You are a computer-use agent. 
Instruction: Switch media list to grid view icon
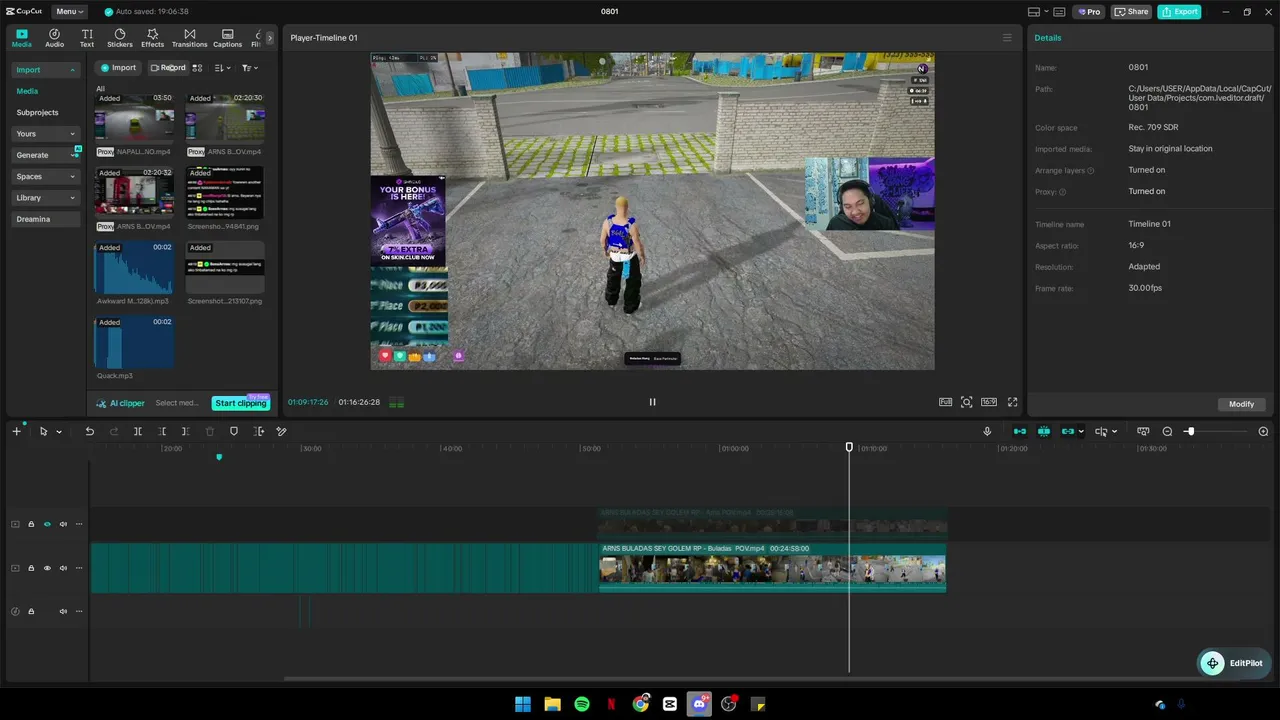[x=198, y=68]
